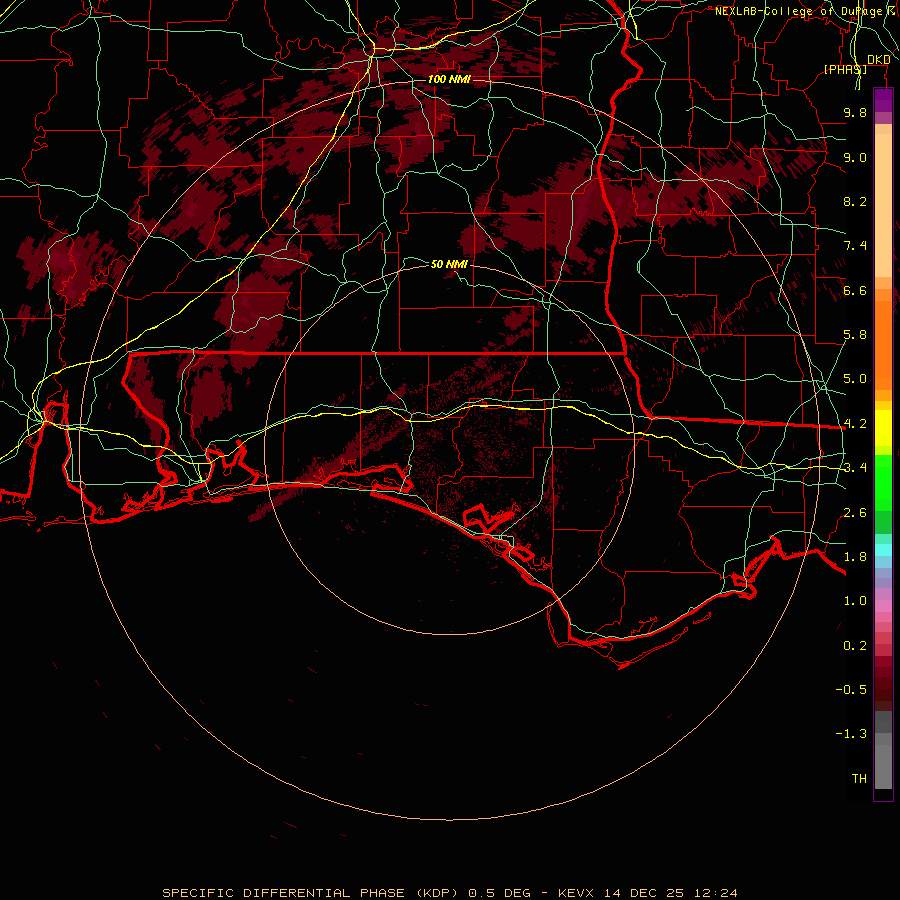
Task: Click the 4.2 value on color scale
Action: [855, 424]
